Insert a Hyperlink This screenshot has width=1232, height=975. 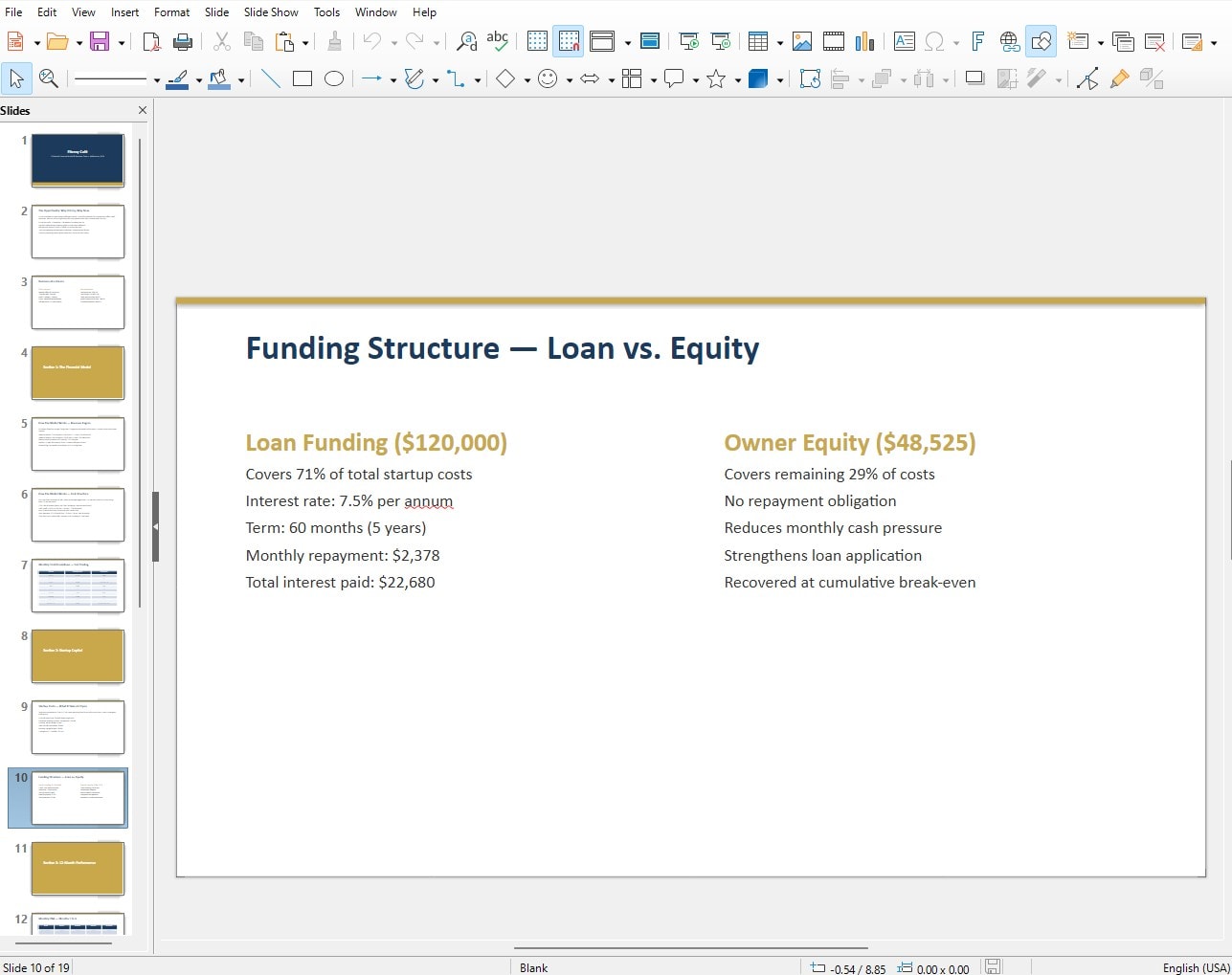[1008, 42]
